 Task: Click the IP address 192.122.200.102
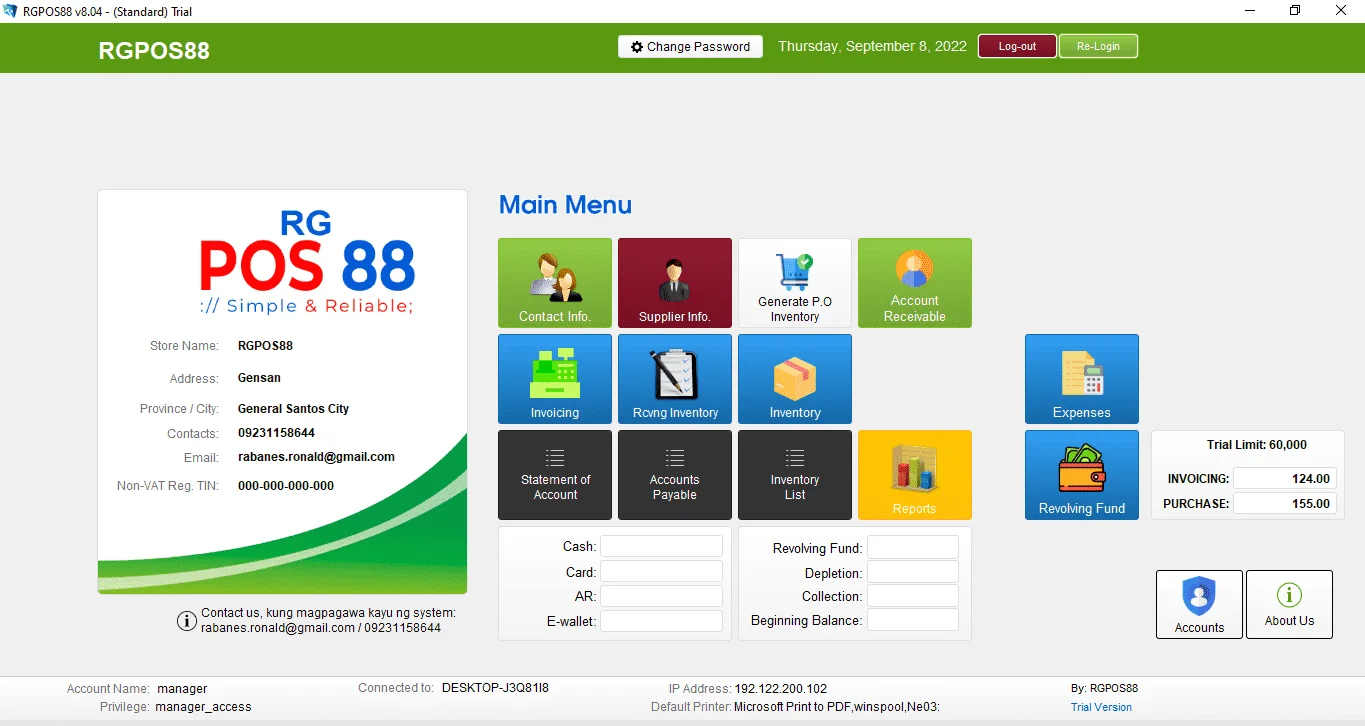pos(781,689)
